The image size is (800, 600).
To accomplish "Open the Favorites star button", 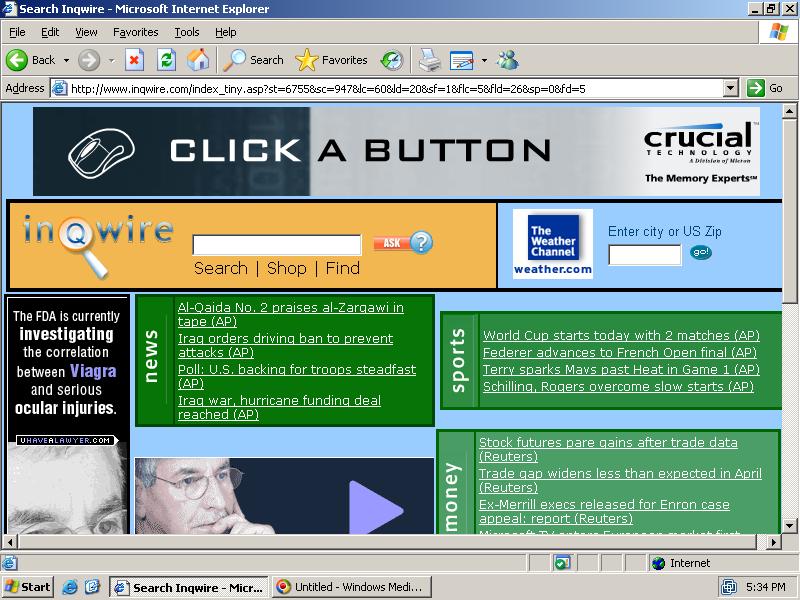I will (332, 60).
